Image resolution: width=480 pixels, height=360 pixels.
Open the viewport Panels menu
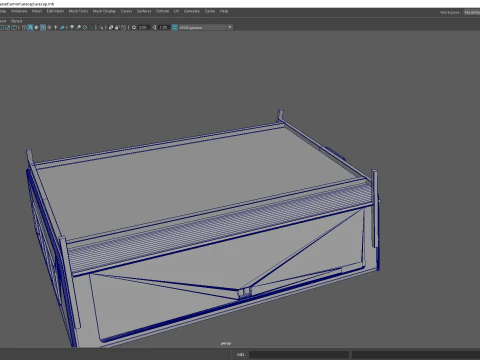pos(17,21)
